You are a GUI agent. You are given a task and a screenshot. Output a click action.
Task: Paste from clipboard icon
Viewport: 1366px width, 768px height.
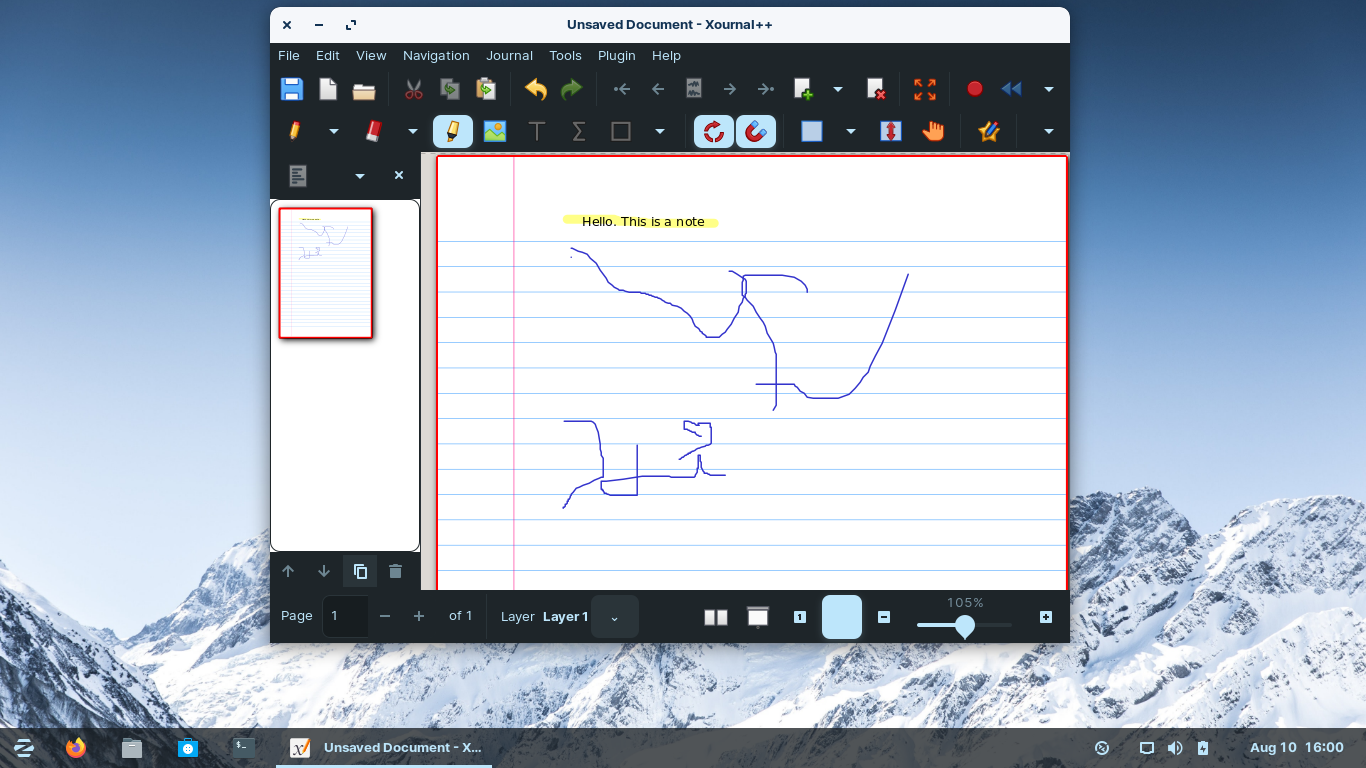coord(486,90)
